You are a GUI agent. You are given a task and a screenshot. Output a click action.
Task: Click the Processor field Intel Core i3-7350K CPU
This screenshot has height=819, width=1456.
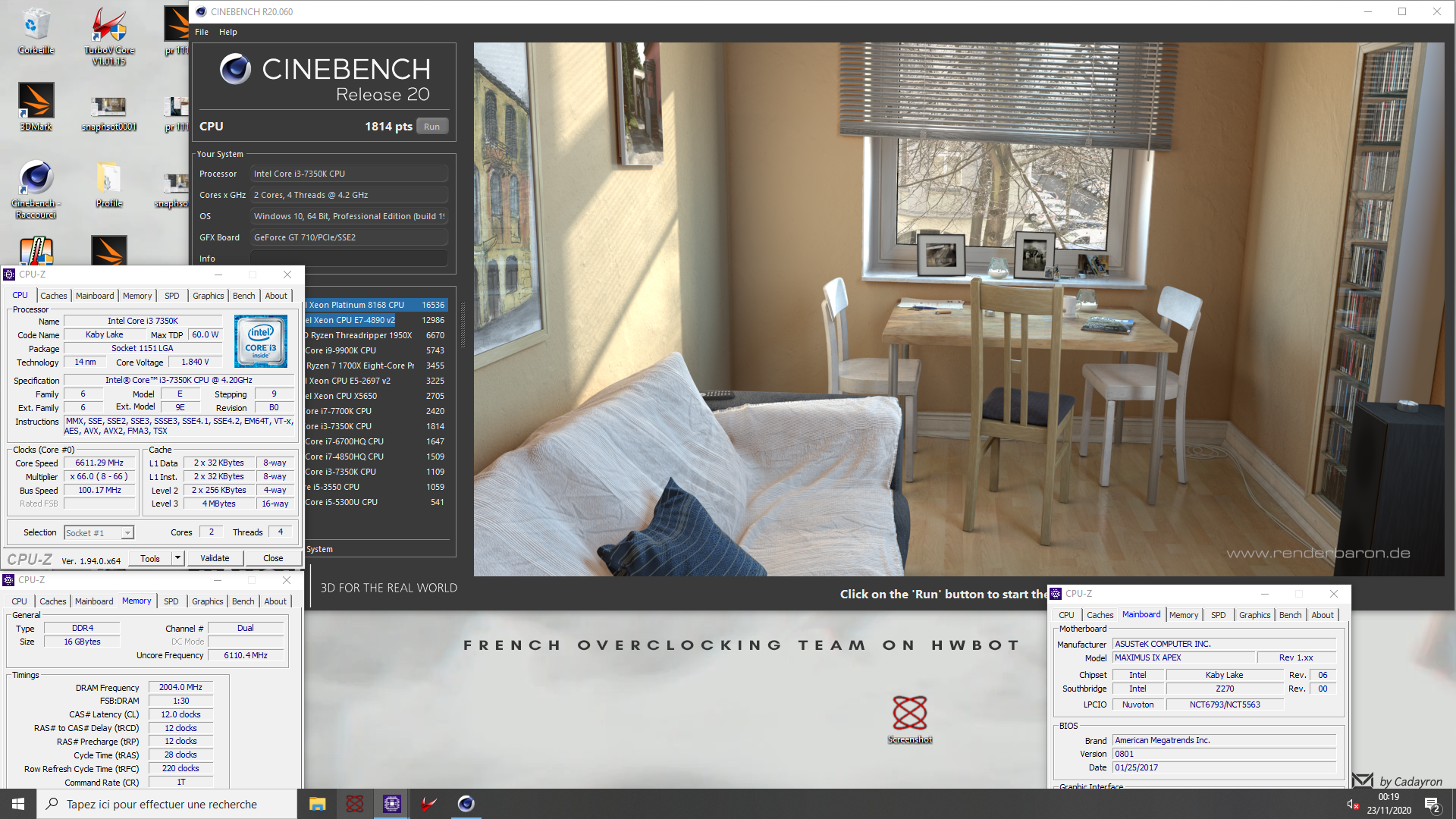349,174
